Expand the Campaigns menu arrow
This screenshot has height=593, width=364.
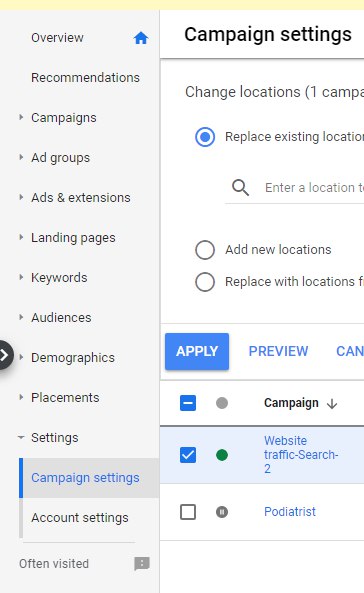[21, 118]
